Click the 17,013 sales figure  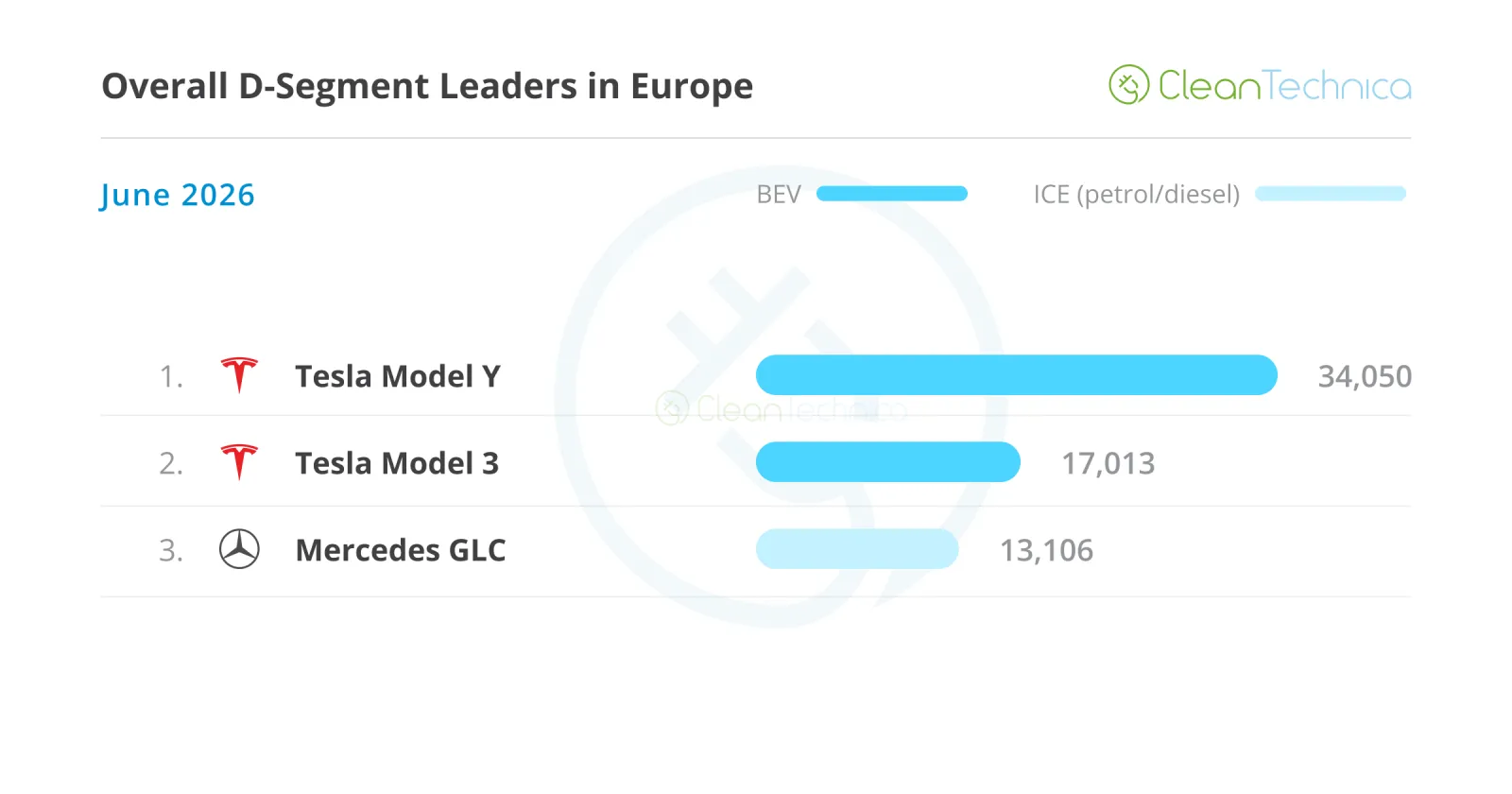[x=1108, y=463]
